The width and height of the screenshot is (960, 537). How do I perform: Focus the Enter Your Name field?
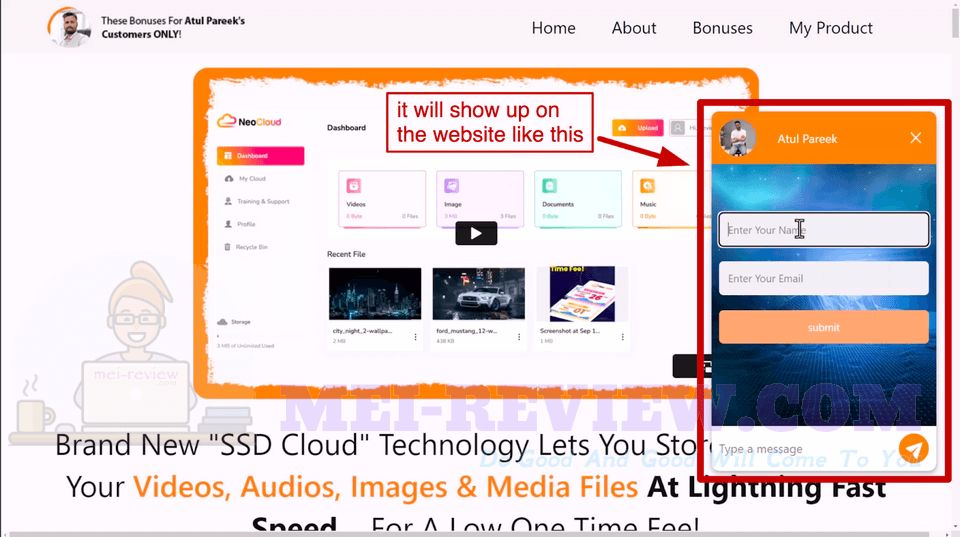tap(823, 230)
